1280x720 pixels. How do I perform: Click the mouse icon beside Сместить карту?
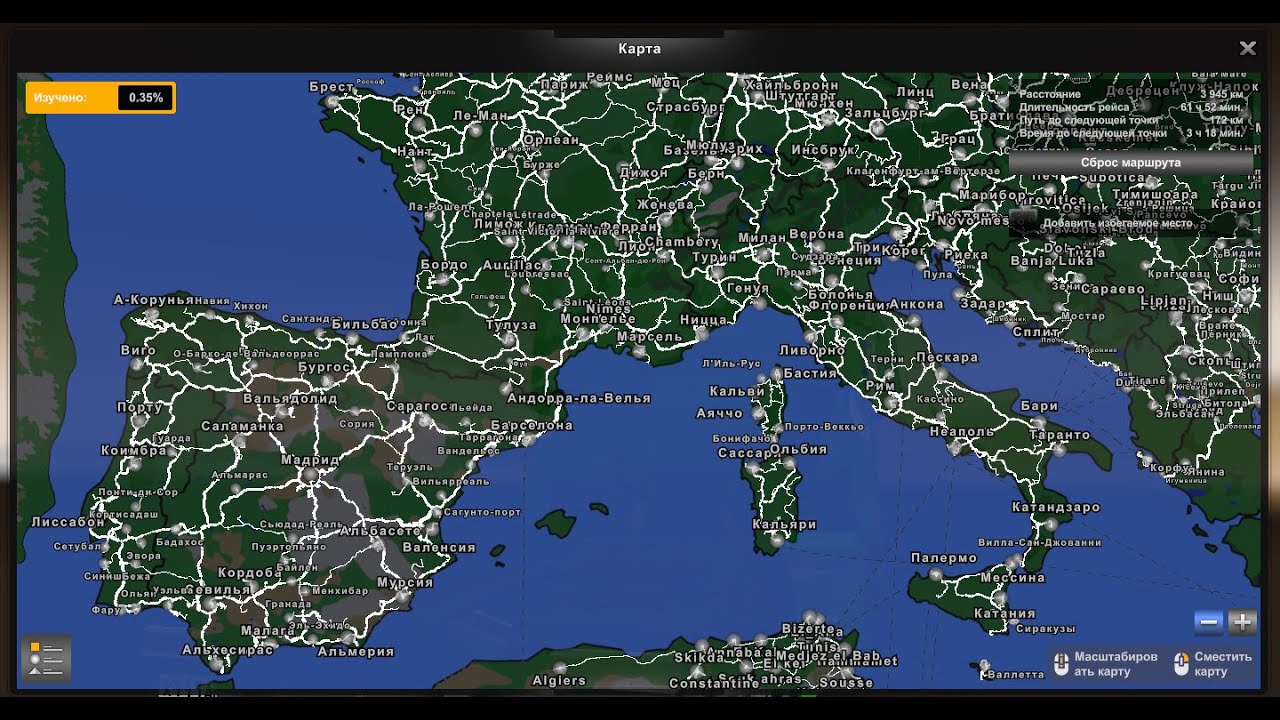[x=1181, y=664]
